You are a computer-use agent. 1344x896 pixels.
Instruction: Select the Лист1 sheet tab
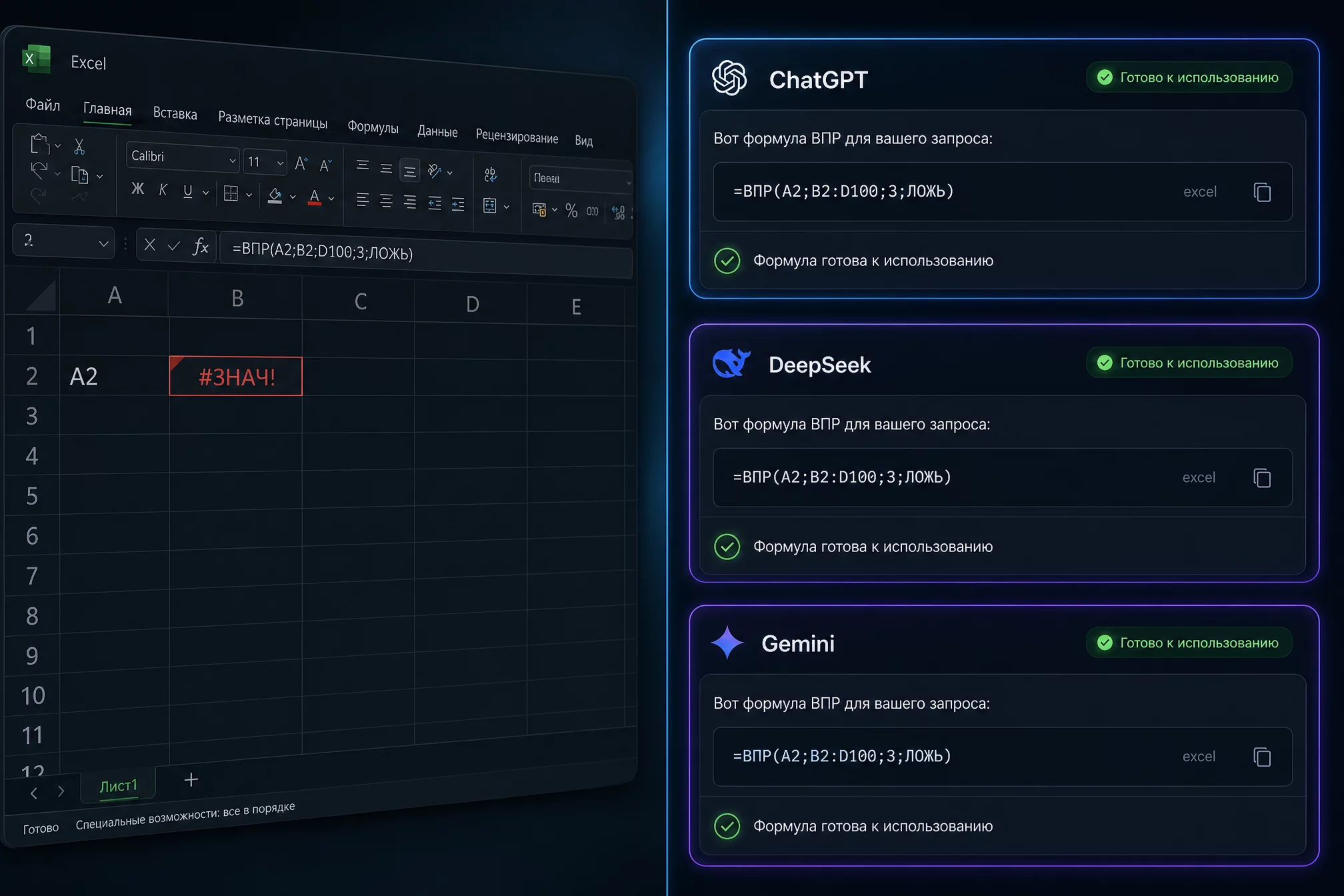tap(118, 785)
